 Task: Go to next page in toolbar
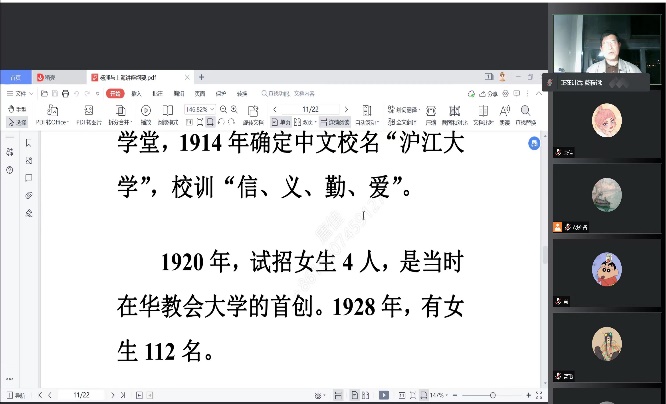pyautogui.click(x=346, y=109)
